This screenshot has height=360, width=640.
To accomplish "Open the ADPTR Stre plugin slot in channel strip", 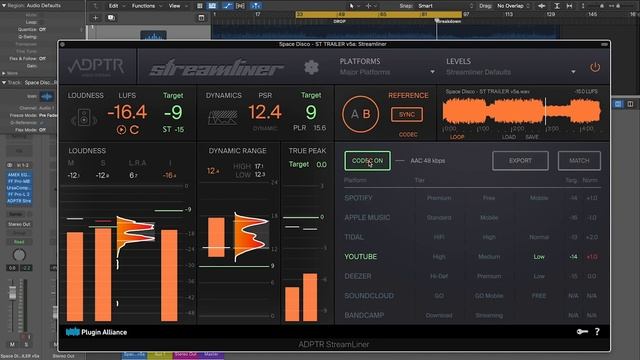I will tap(19, 201).
